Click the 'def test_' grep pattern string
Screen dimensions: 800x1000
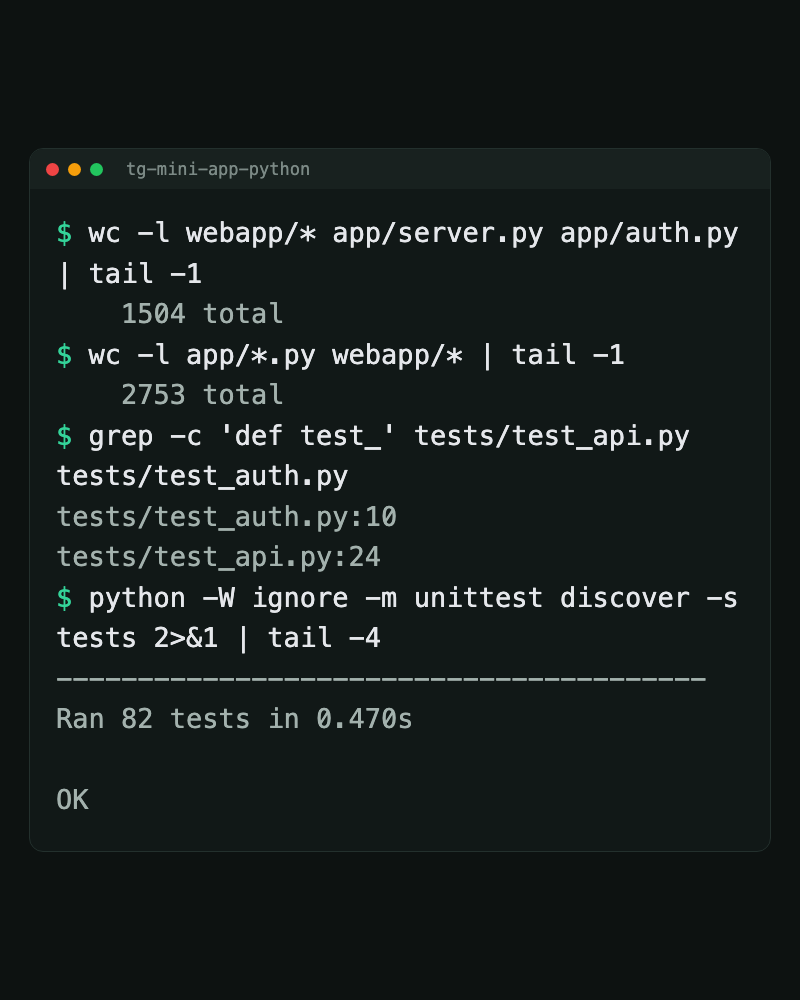307,436
